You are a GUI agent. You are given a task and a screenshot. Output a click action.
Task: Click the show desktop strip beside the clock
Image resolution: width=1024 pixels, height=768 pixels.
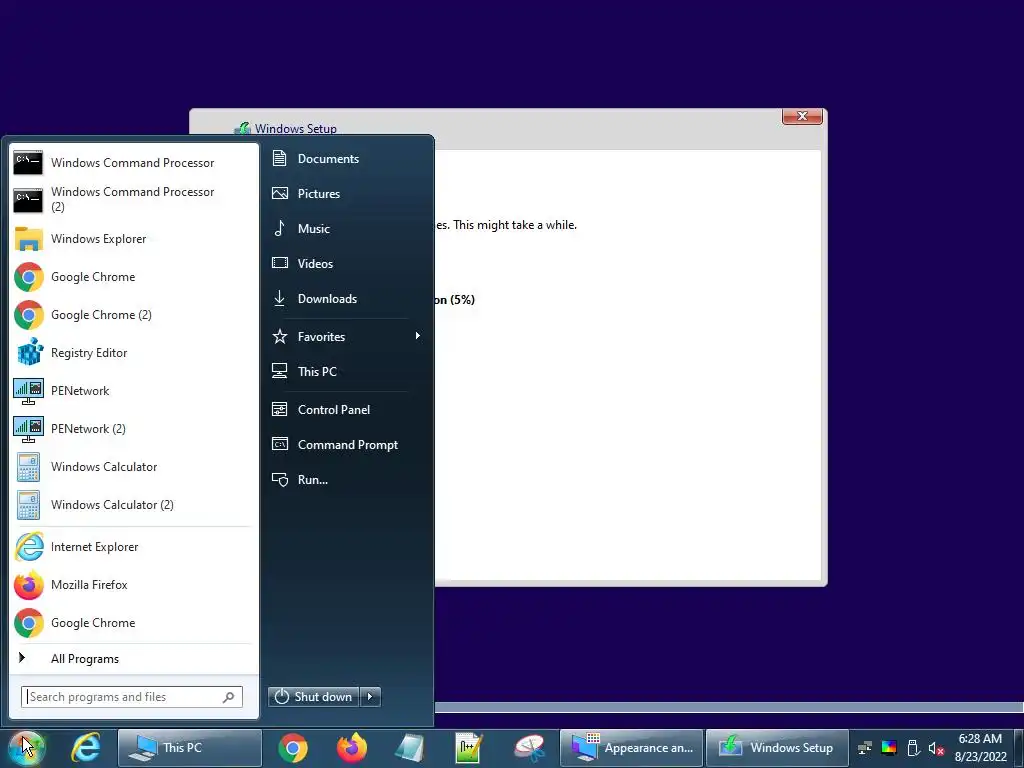point(1019,748)
